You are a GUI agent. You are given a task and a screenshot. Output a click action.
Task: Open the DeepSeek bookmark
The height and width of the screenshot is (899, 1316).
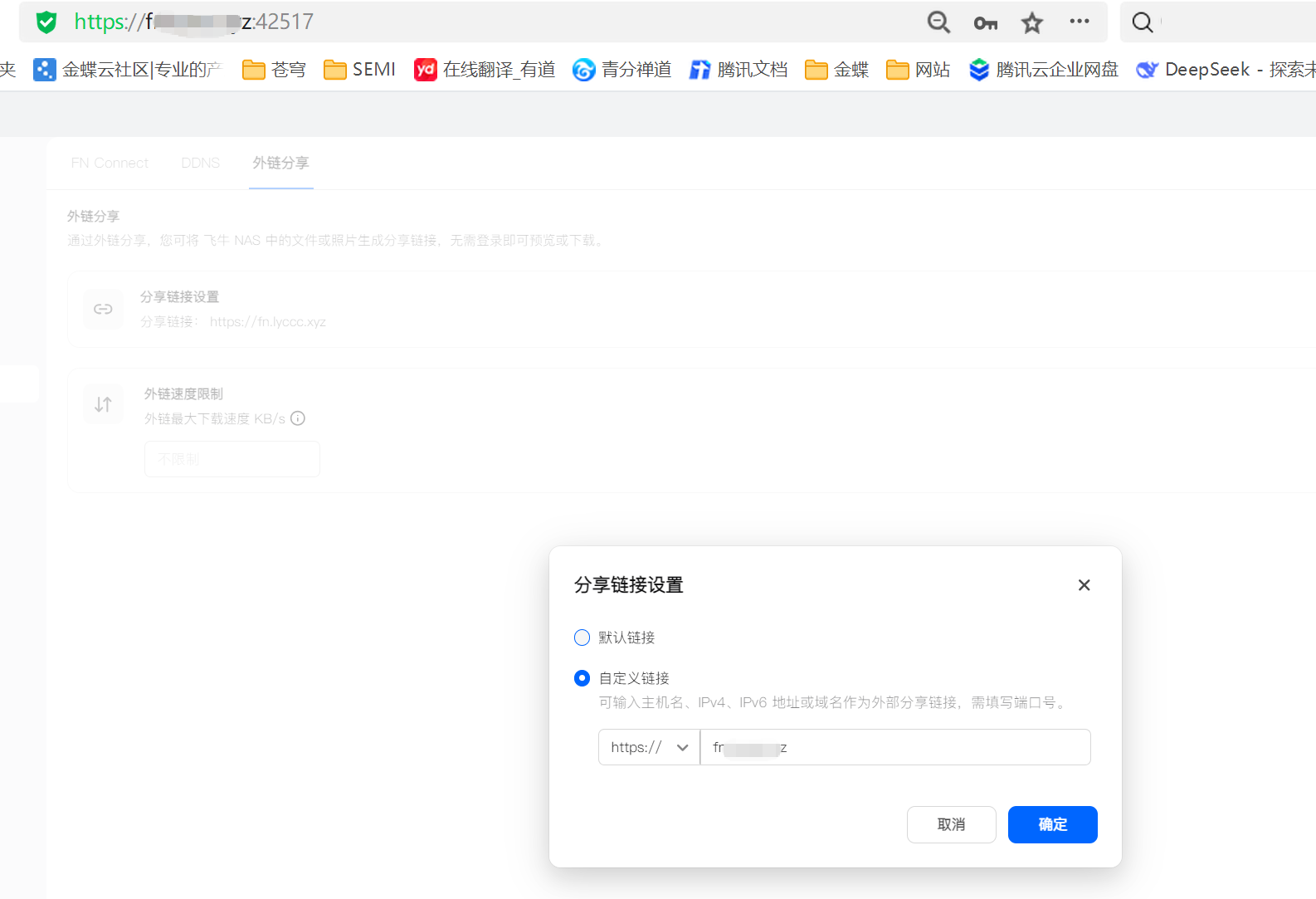(x=1225, y=70)
